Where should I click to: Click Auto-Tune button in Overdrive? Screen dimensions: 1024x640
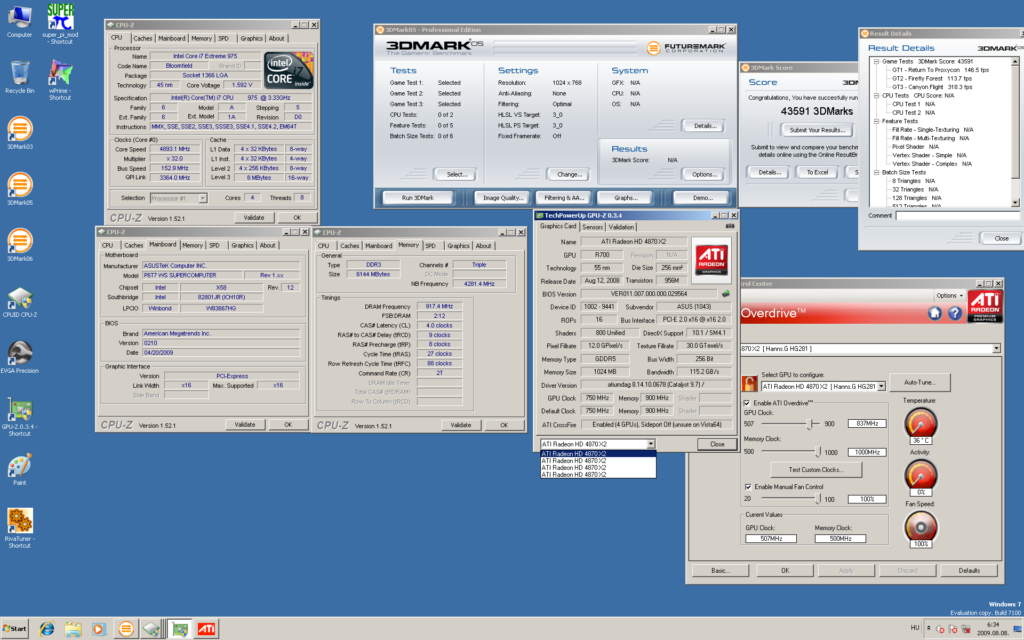pos(920,383)
